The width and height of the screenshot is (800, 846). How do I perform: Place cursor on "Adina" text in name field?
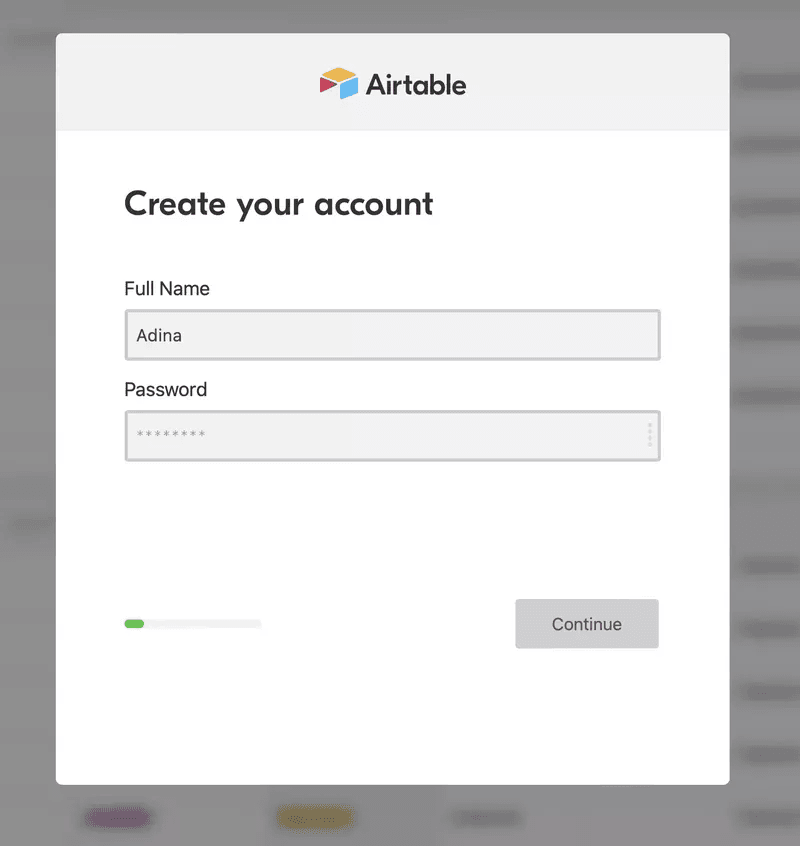(159, 335)
